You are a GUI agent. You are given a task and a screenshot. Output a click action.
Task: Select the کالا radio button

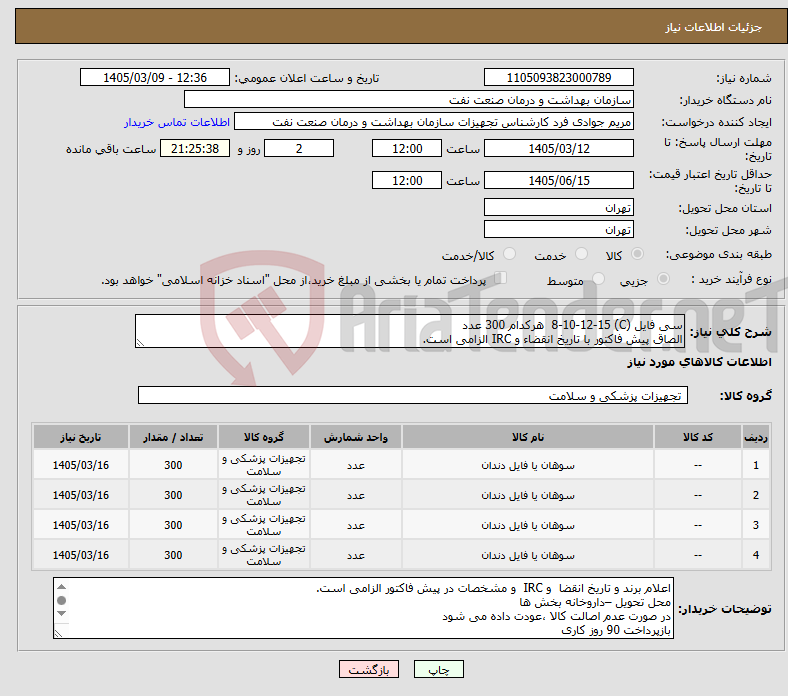(x=637, y=254)
